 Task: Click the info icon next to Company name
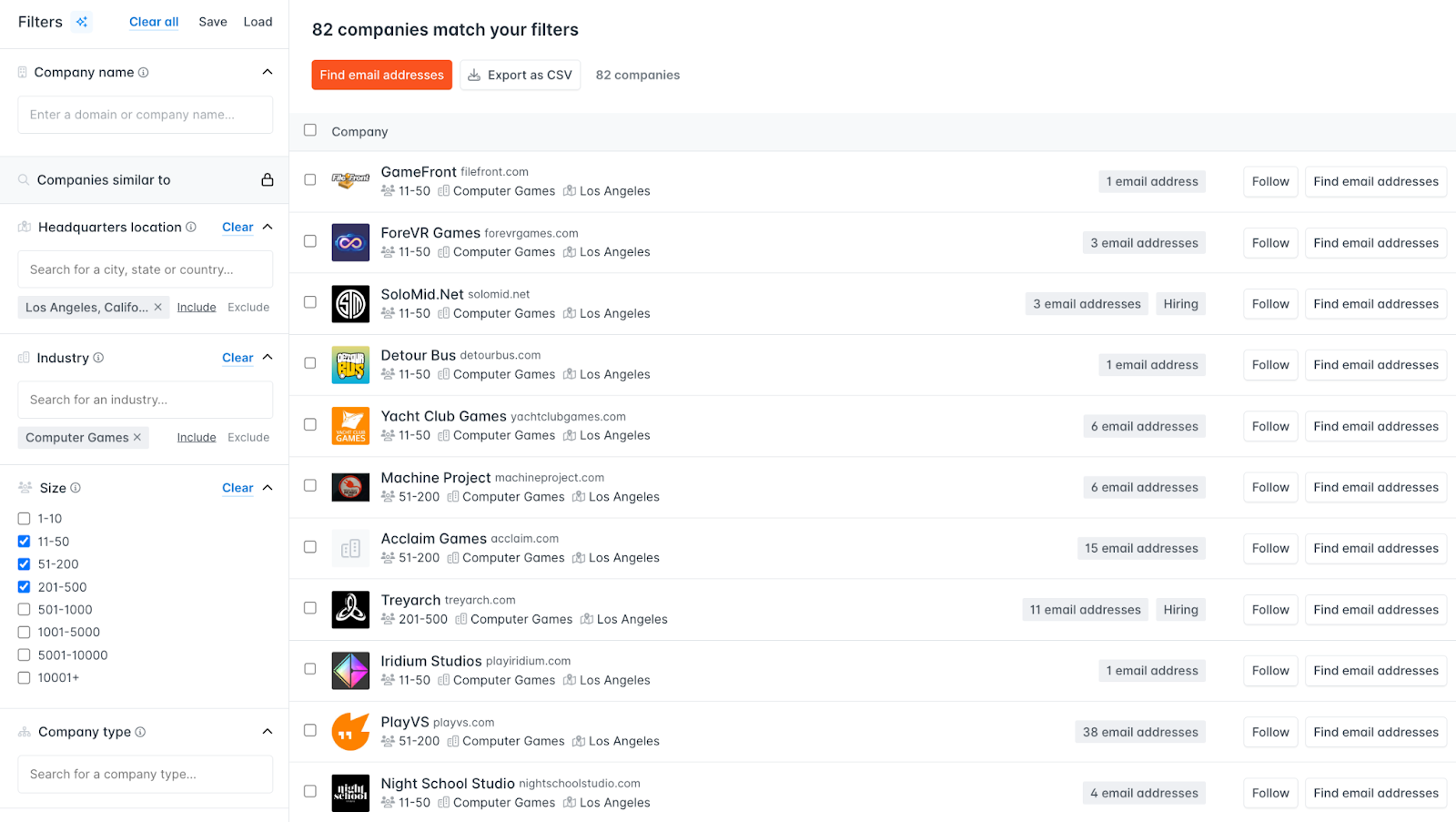(144, 72)
